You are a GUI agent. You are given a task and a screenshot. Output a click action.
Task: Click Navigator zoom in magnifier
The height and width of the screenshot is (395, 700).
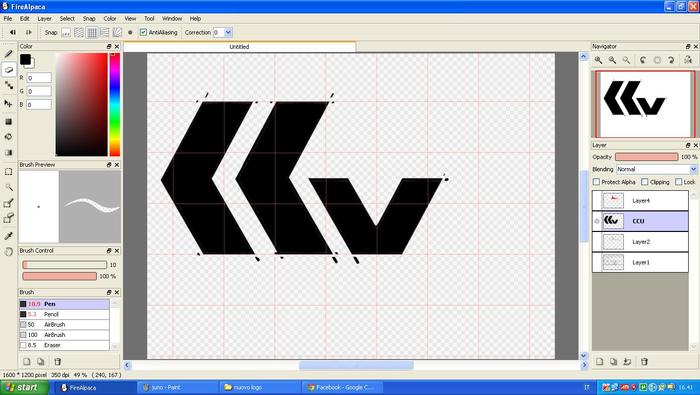(x=598, y=60)
